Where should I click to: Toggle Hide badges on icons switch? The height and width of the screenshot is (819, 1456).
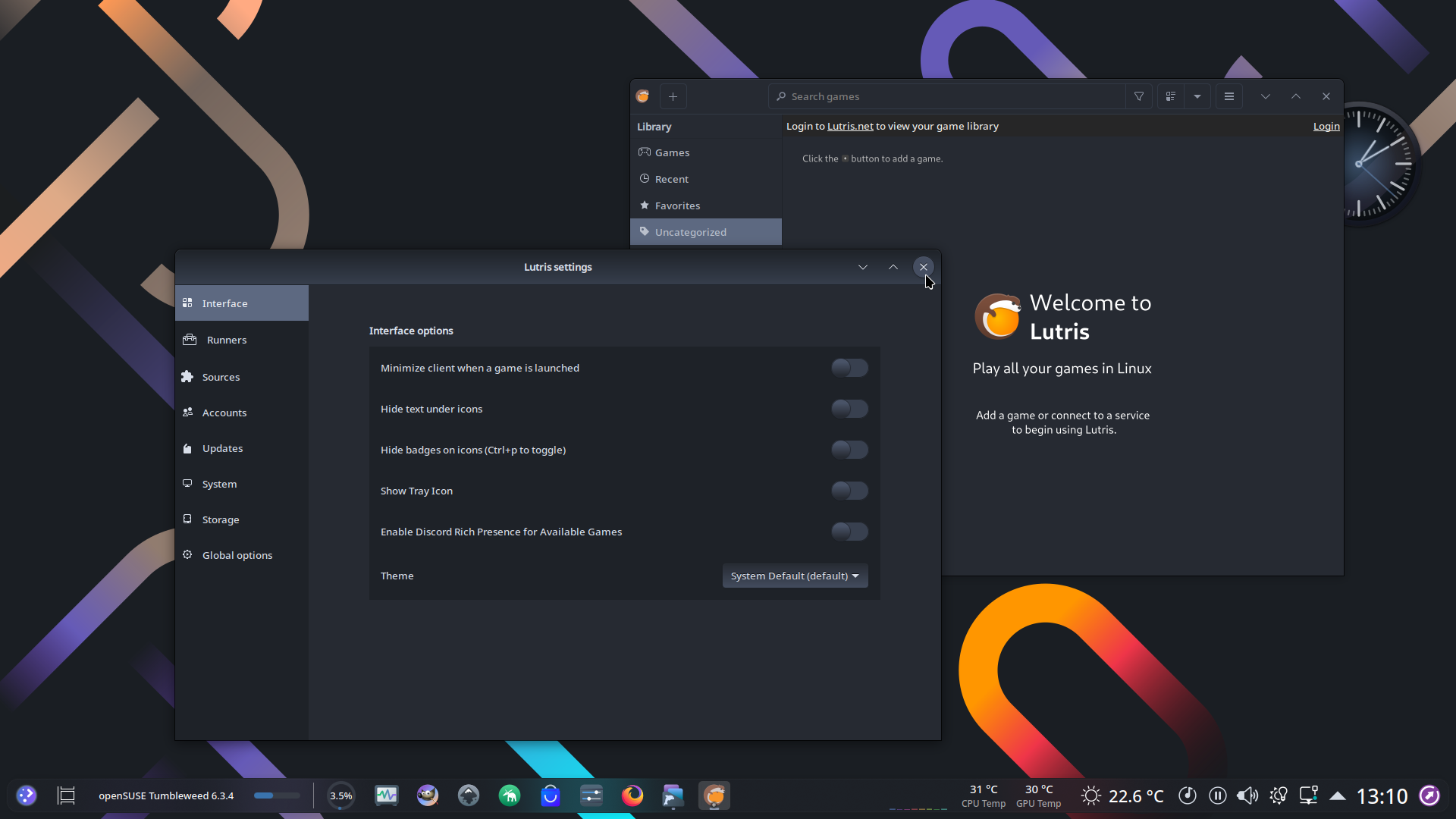(x=849, y=450)
